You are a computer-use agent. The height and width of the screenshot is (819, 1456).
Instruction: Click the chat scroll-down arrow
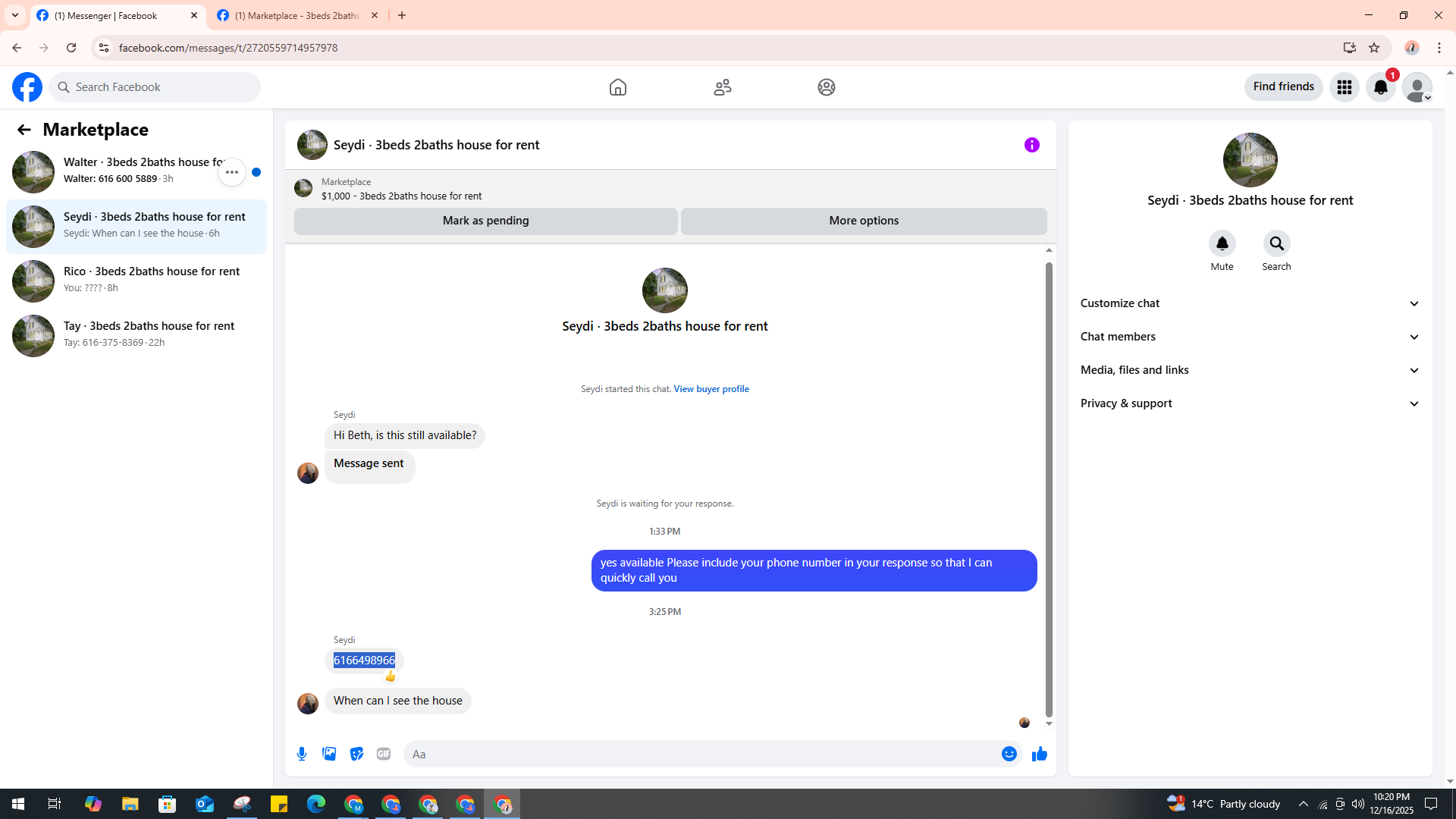(x=1049, y=724)
